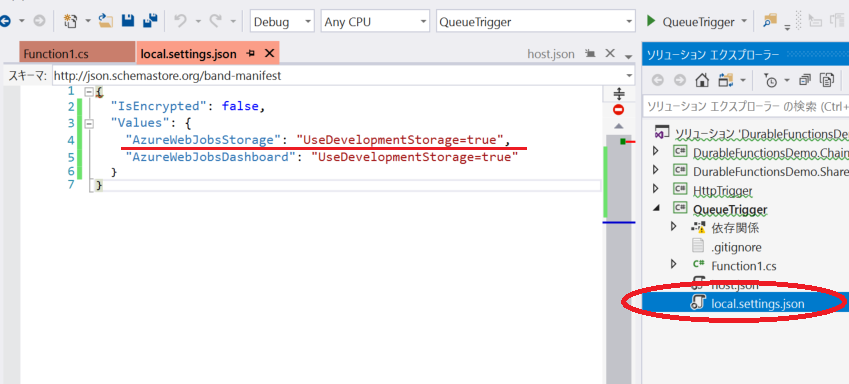Open the Undo history dropdown arrow
849x384 pixels.
click(198, 22)
